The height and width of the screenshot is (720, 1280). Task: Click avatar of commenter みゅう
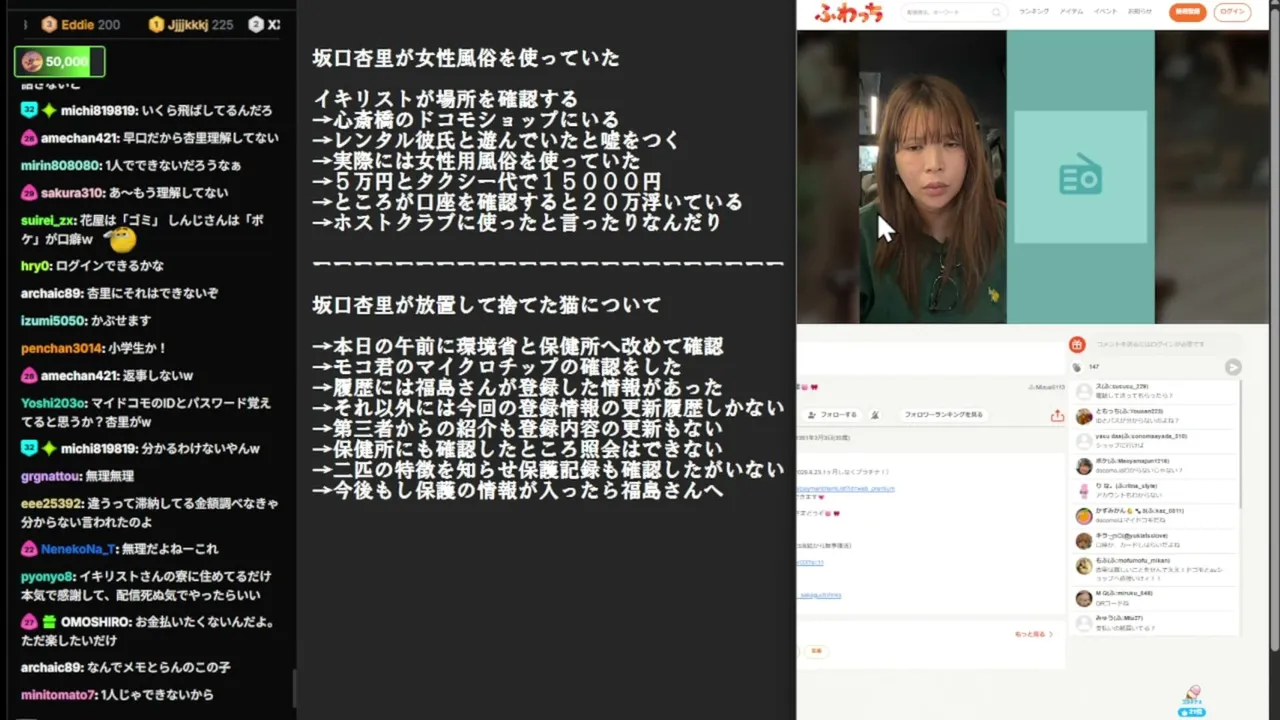tap(1083, 624)
